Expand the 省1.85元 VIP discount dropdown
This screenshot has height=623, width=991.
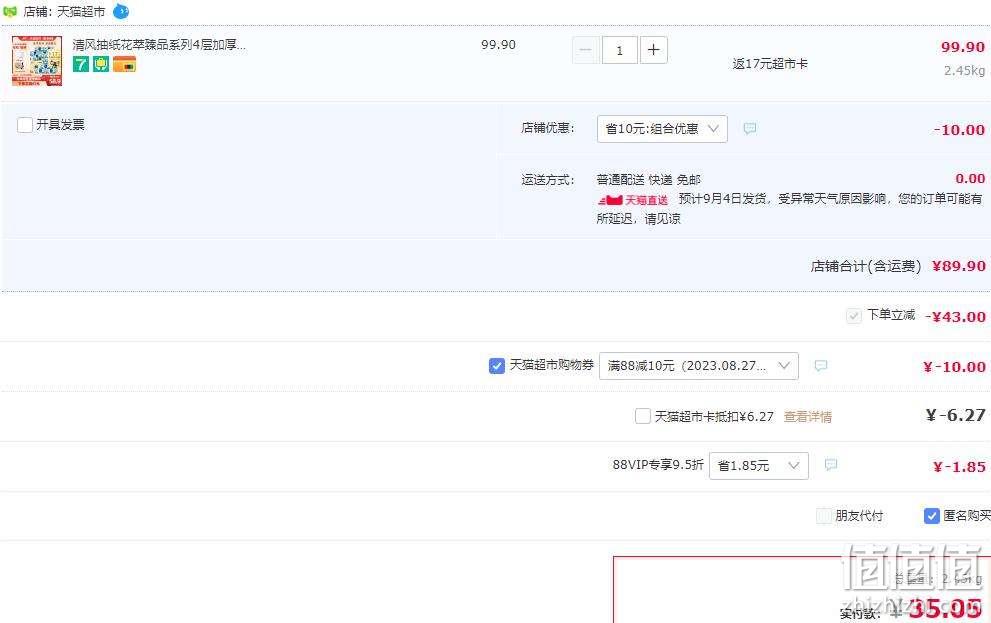pyautogui.click(x=758, y=466)
